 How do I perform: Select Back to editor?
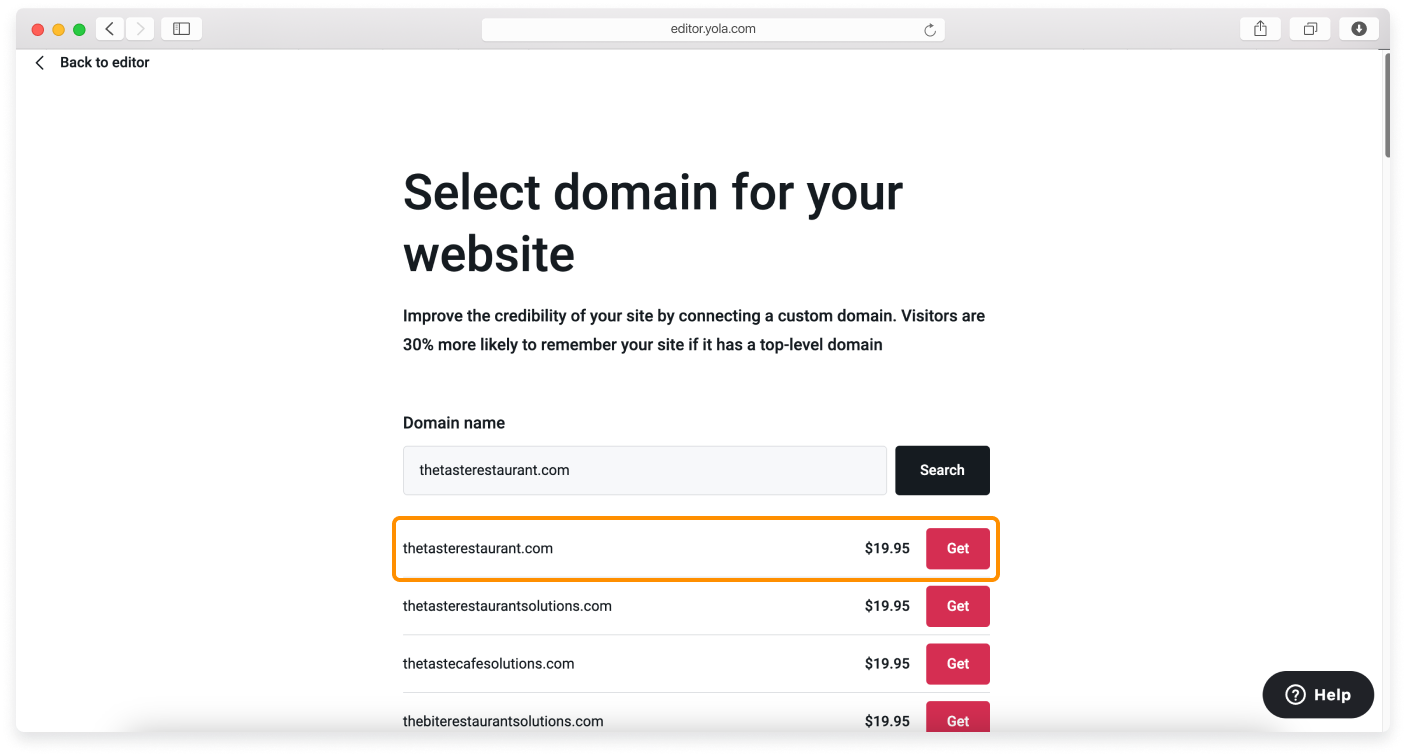(105, 62)
